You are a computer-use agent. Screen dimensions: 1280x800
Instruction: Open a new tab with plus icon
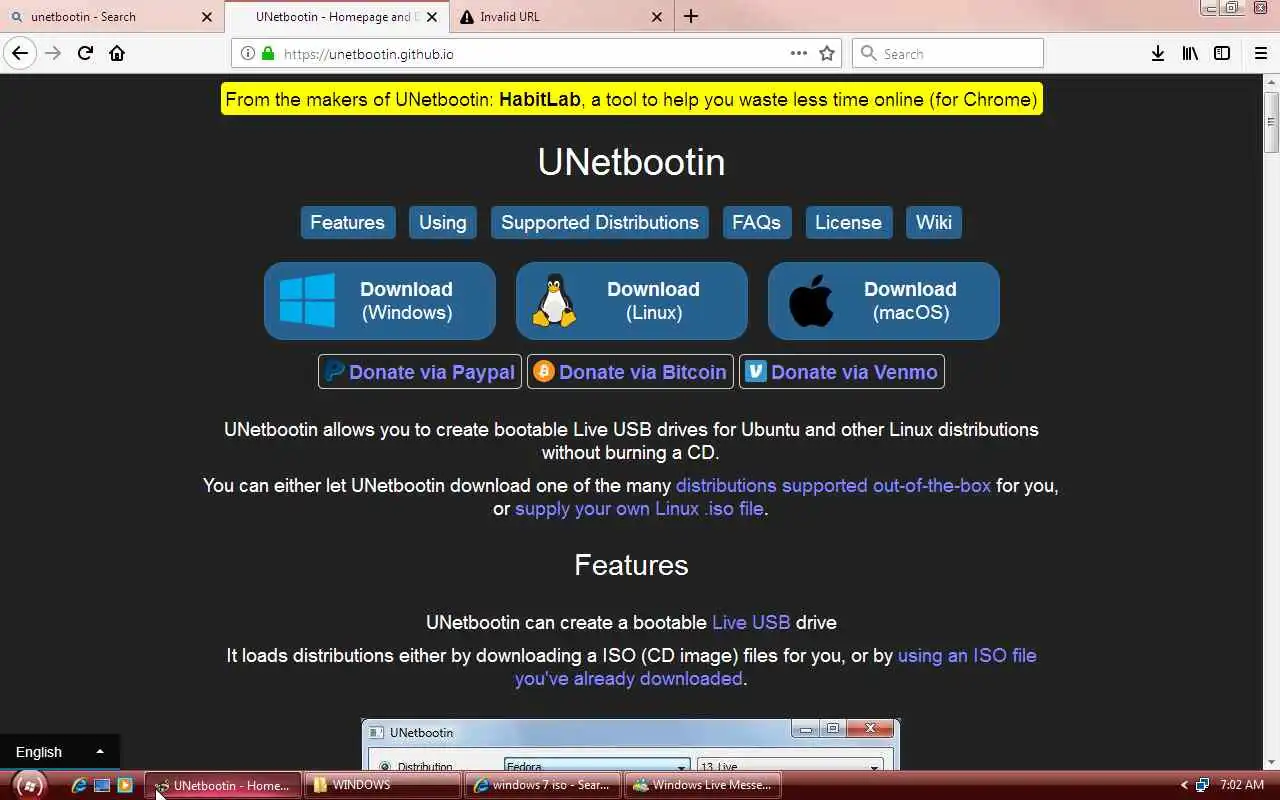click(691, 16)
